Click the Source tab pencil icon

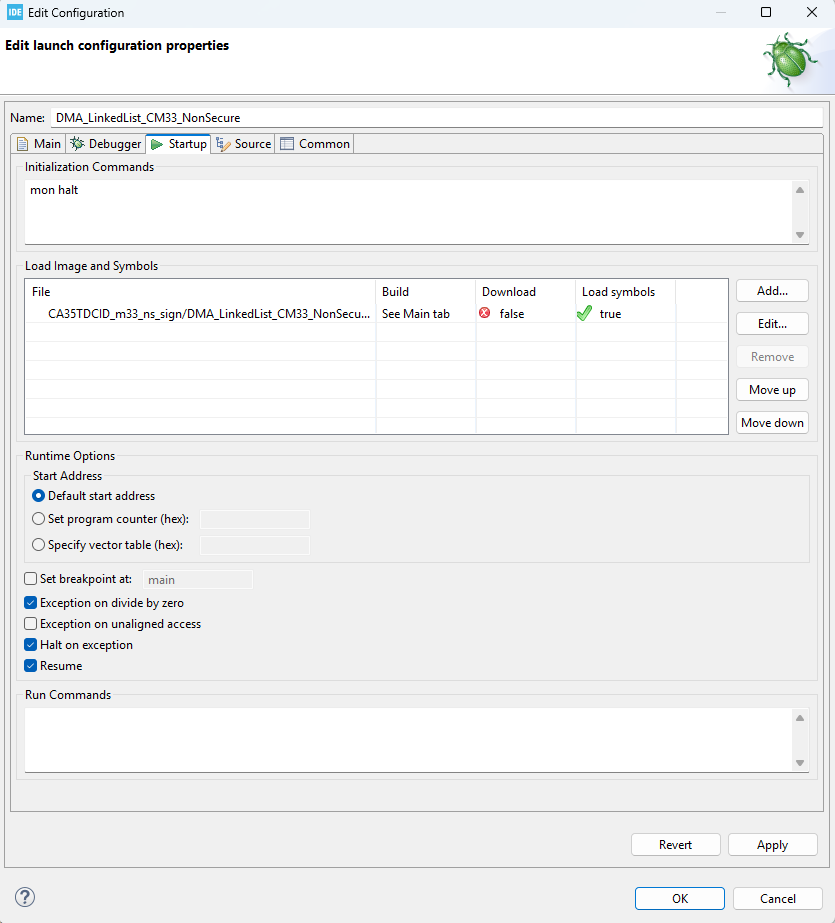pyautogui.click(x=223, y=144)
